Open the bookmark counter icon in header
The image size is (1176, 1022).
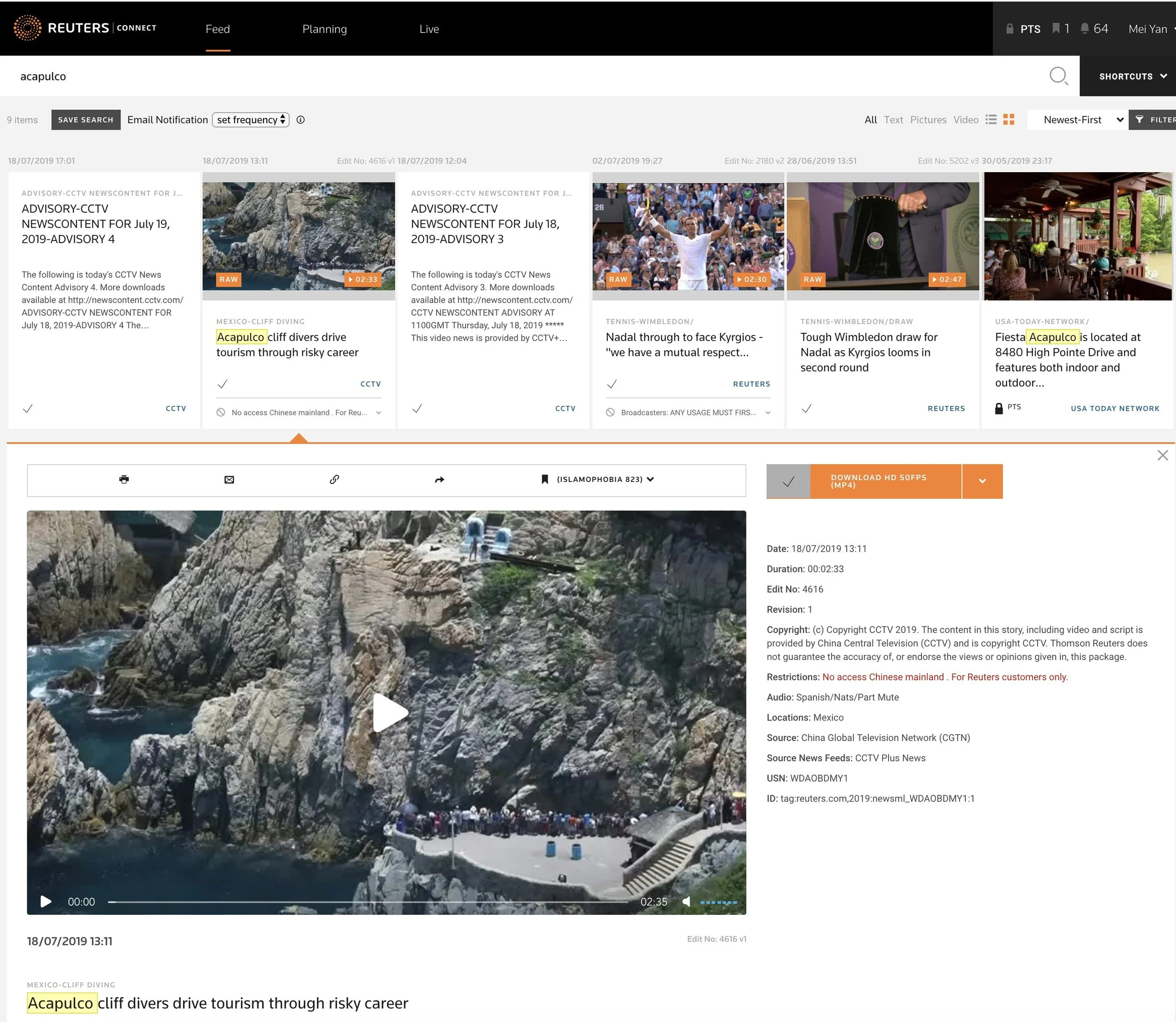click(x=1056, y=29)
